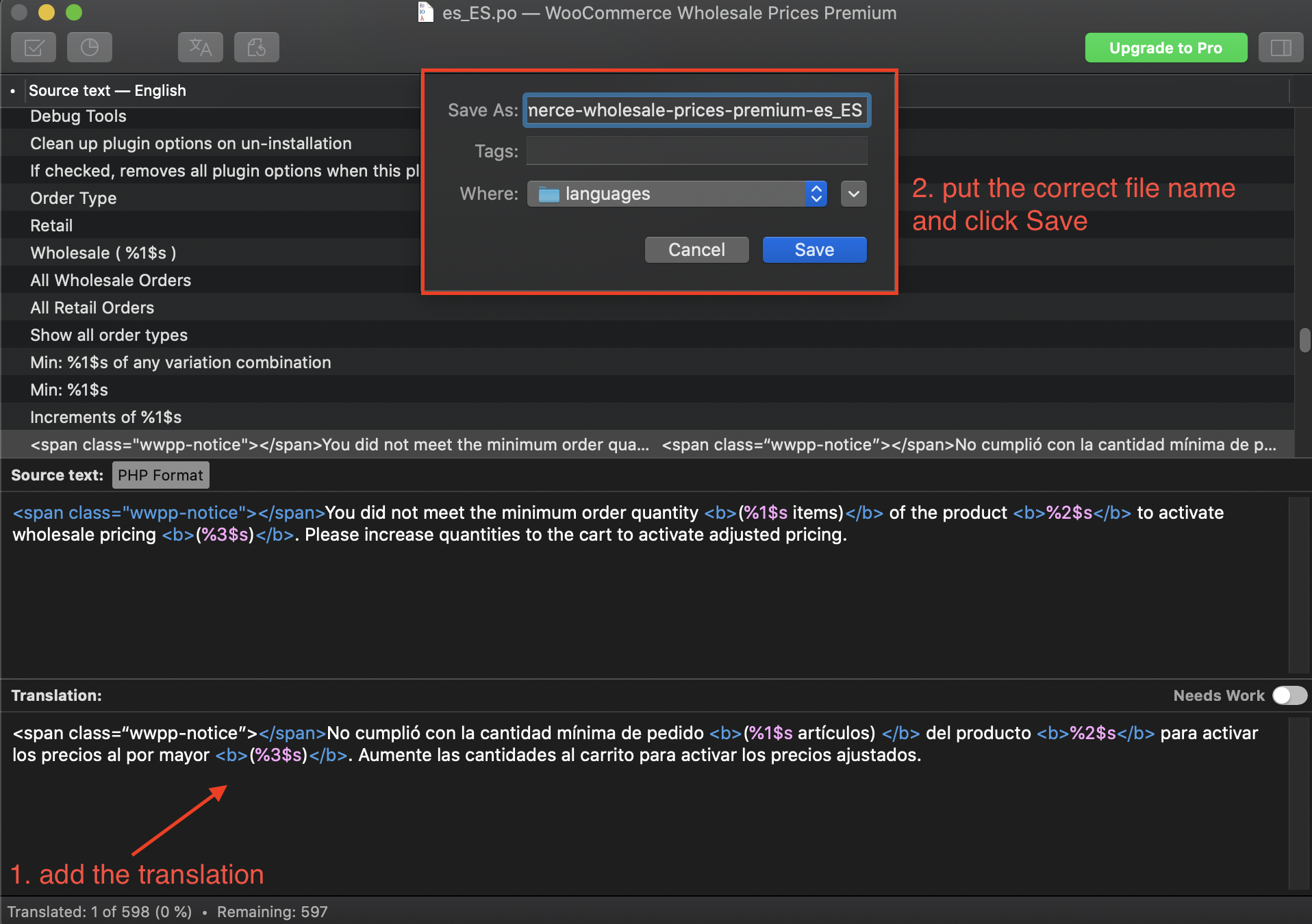
Task: Click the es_ES.po document icon in title bar
Action: [425, 12]
